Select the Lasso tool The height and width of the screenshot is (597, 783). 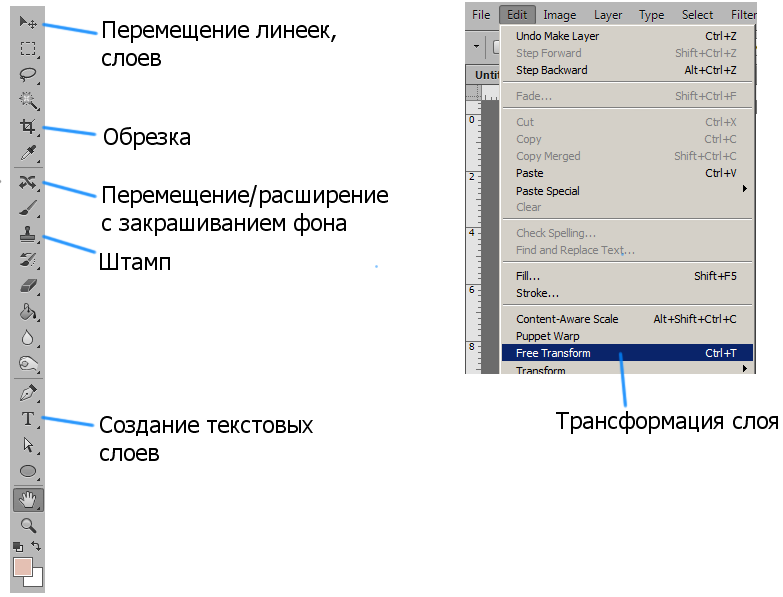pyautogui.click(x=27, y=75)
